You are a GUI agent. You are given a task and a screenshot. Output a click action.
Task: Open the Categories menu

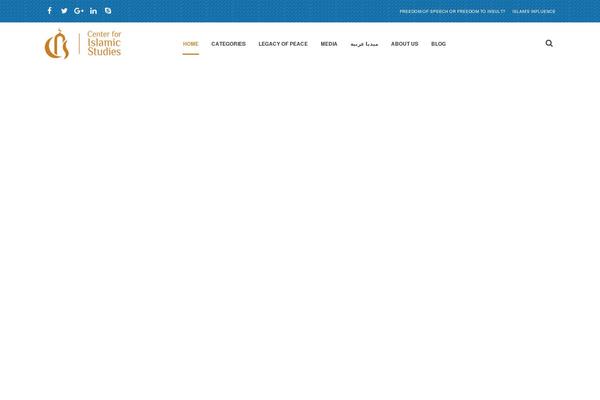pos(228,44)
